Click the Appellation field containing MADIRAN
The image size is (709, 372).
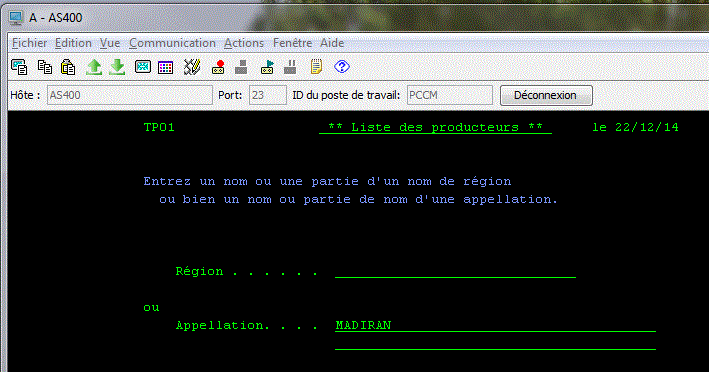click(495, 325)
